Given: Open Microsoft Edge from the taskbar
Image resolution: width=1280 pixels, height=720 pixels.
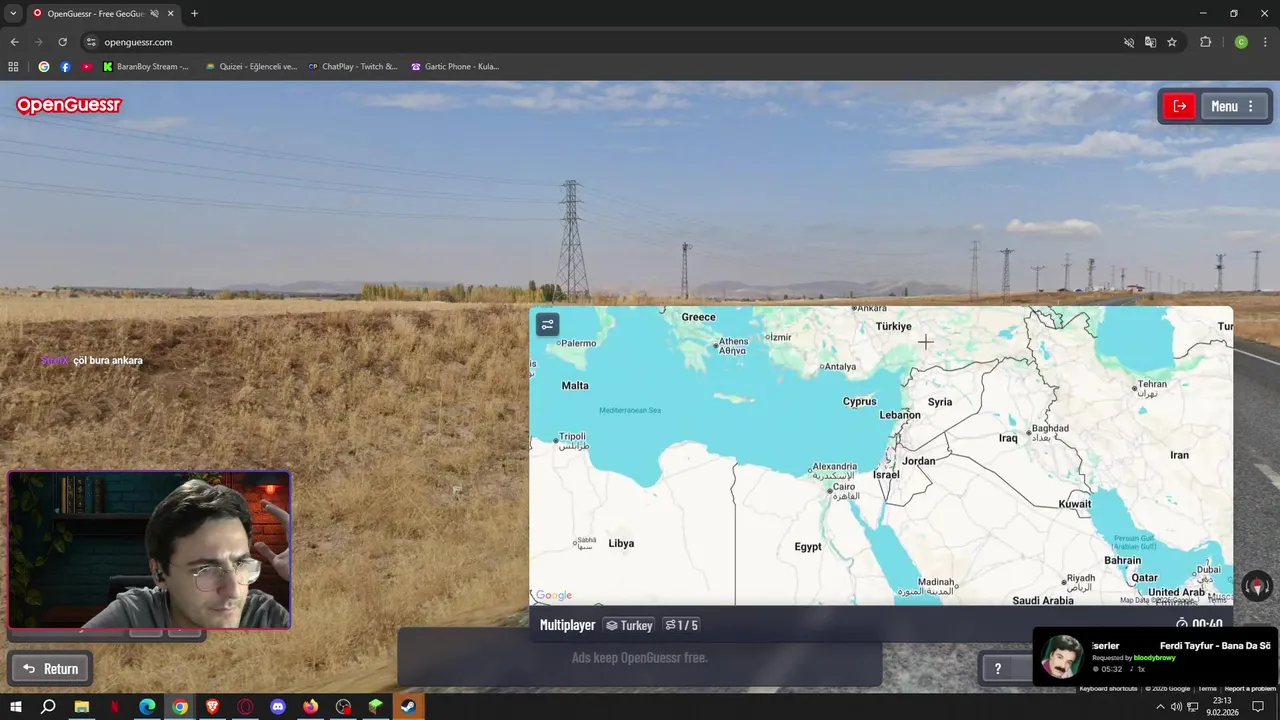Looking at the screenshot, I should pyautogui.click(x=147, y=707).
